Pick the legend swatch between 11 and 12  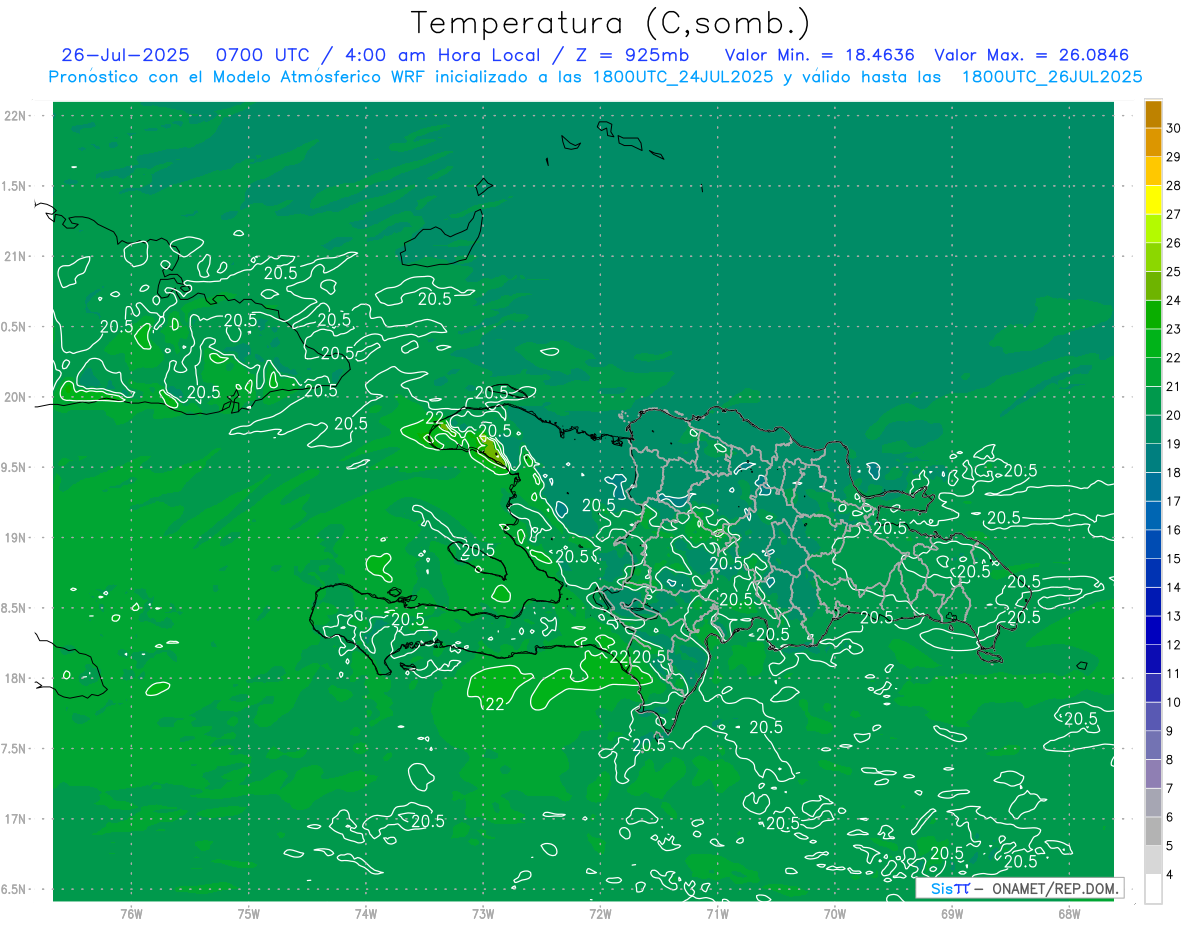pos(1153,659)
